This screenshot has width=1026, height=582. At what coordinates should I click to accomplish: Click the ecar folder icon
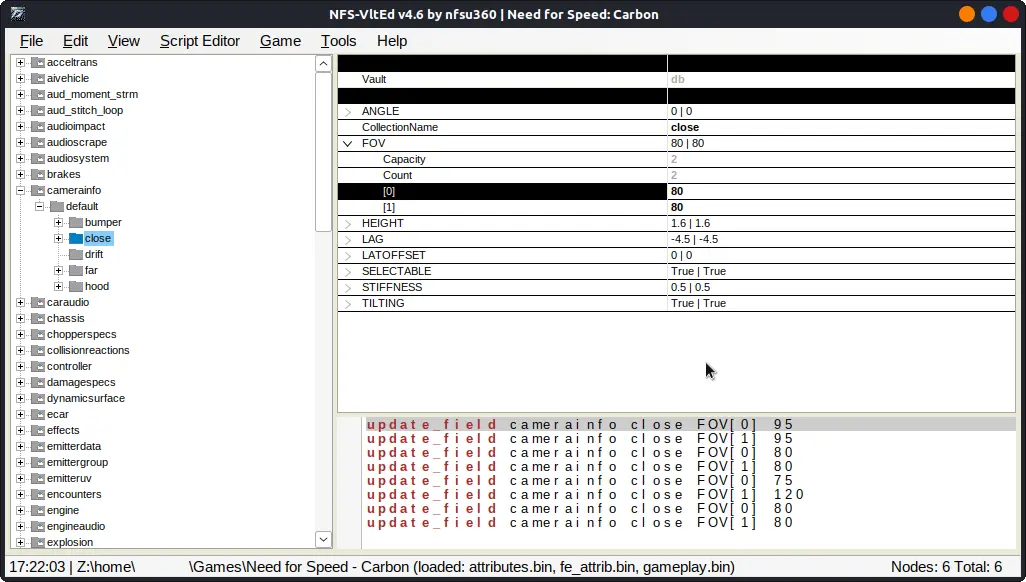[38, 414]
